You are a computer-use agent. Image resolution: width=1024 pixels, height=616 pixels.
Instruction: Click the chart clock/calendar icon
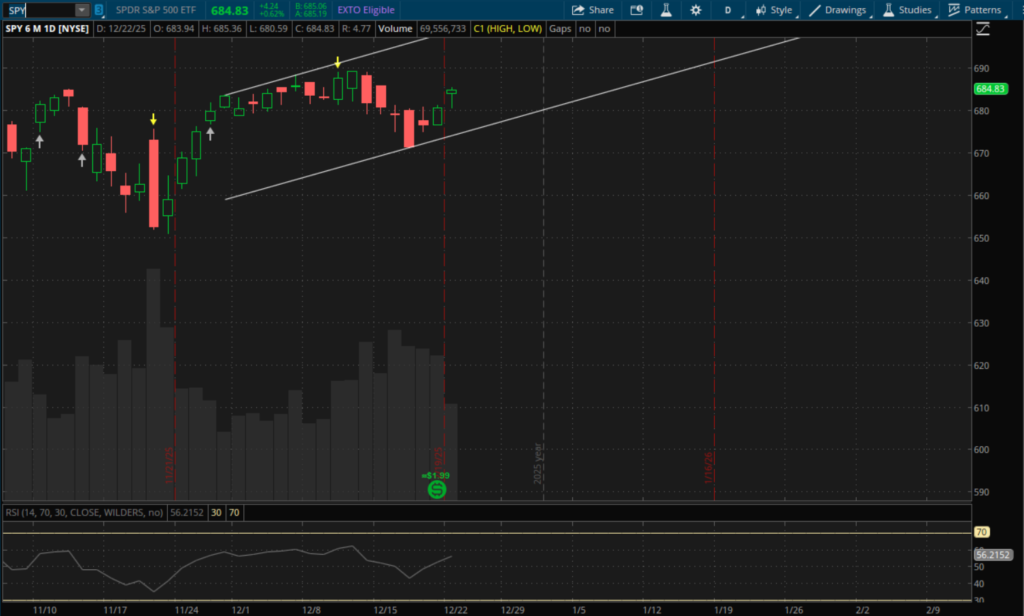[x=636, y=10]
